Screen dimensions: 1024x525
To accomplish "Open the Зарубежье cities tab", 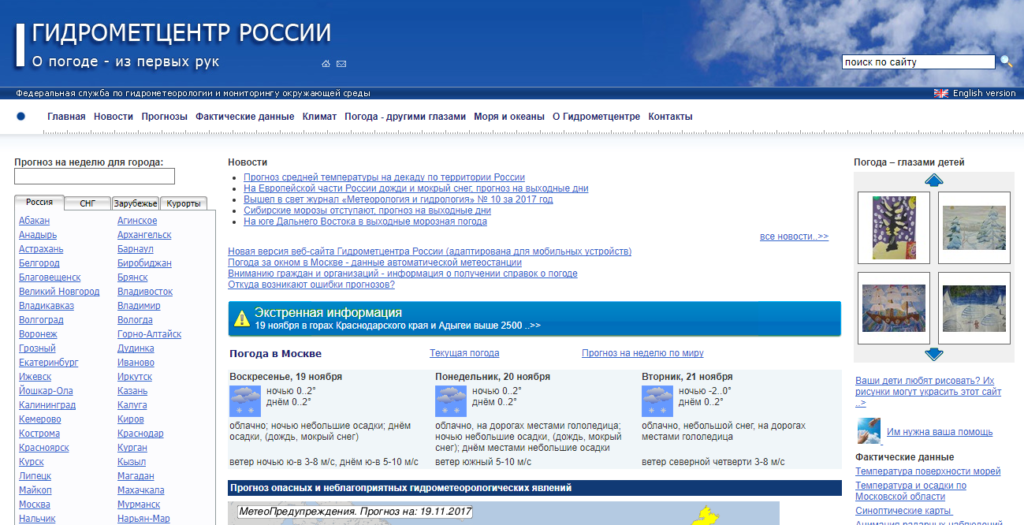I will tap(135, 203).
